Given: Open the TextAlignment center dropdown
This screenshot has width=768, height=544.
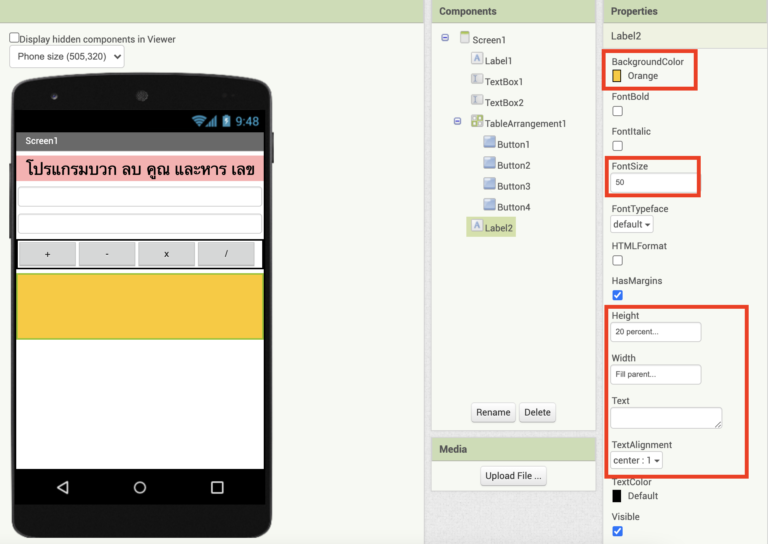Looking at the screenshot, I should 636,460.
